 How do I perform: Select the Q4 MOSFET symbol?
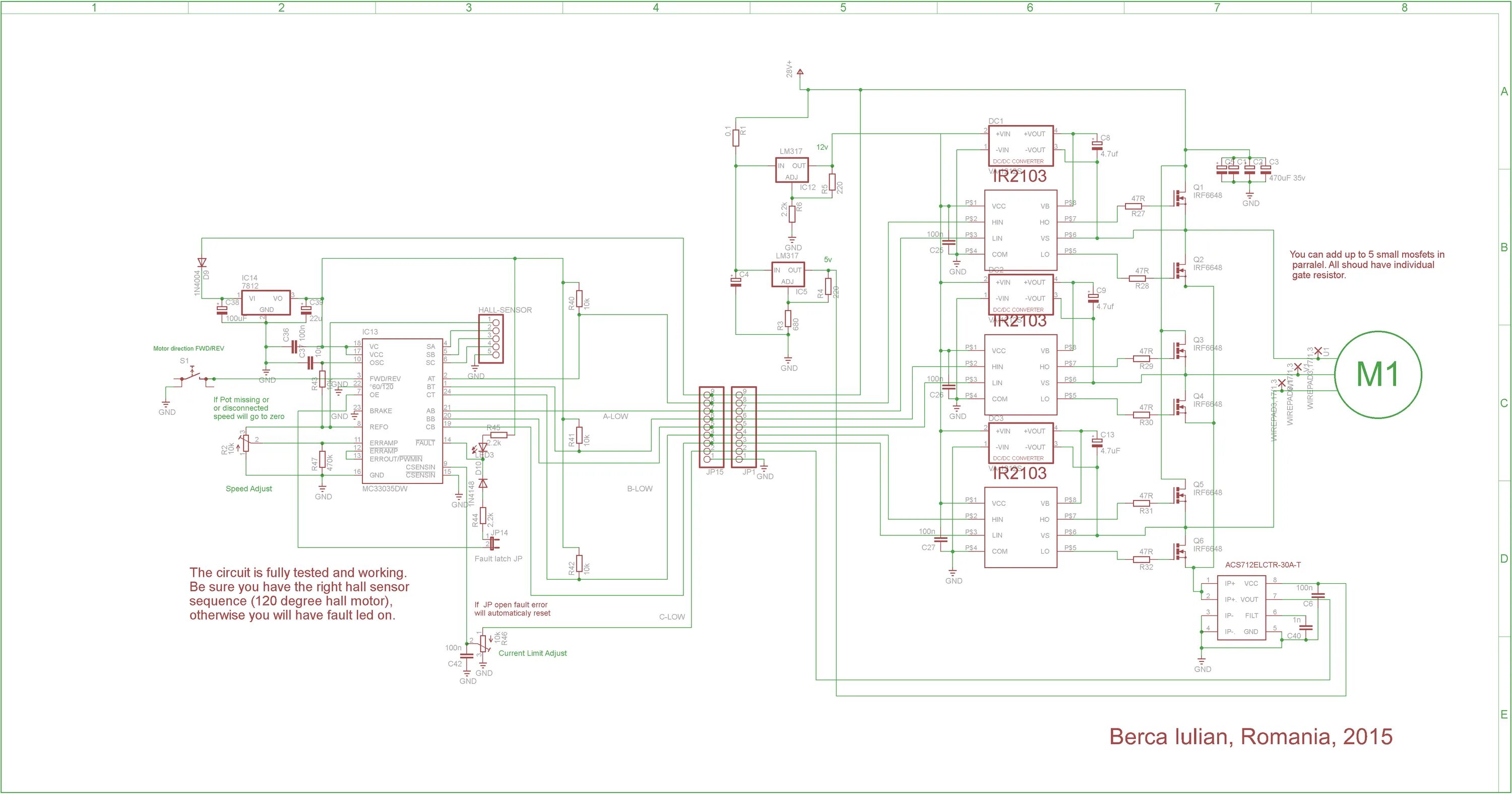click(x=1179, y=406)
